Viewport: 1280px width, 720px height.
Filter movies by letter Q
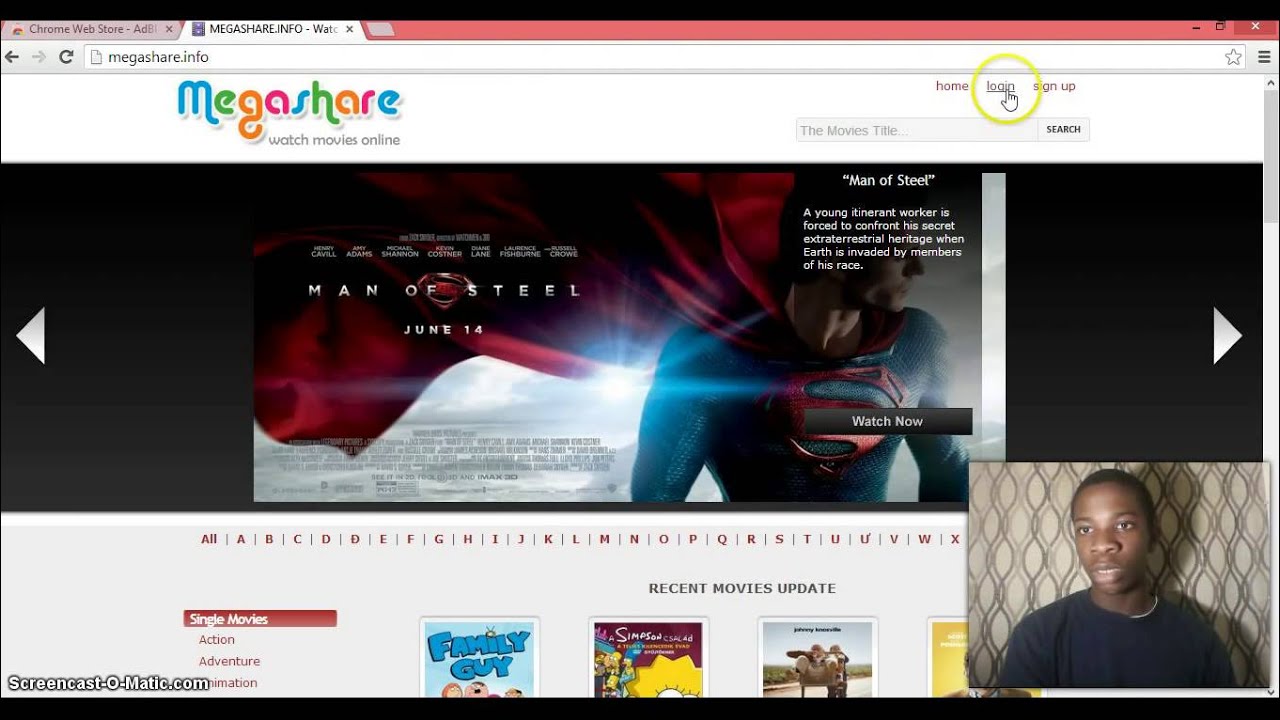722,539
